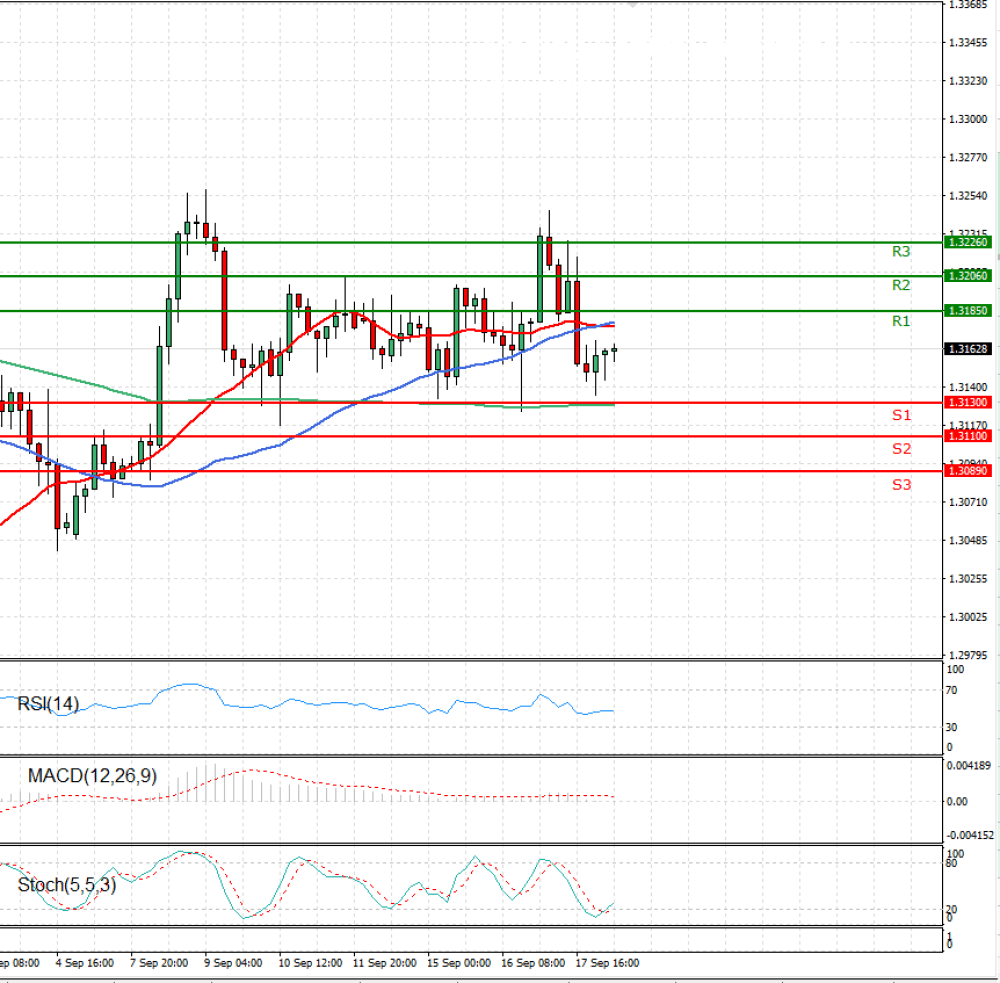Click the 1.32770 price axis value
The image size is (1000, 983).
pyautogui.click(x=968, y=158)
